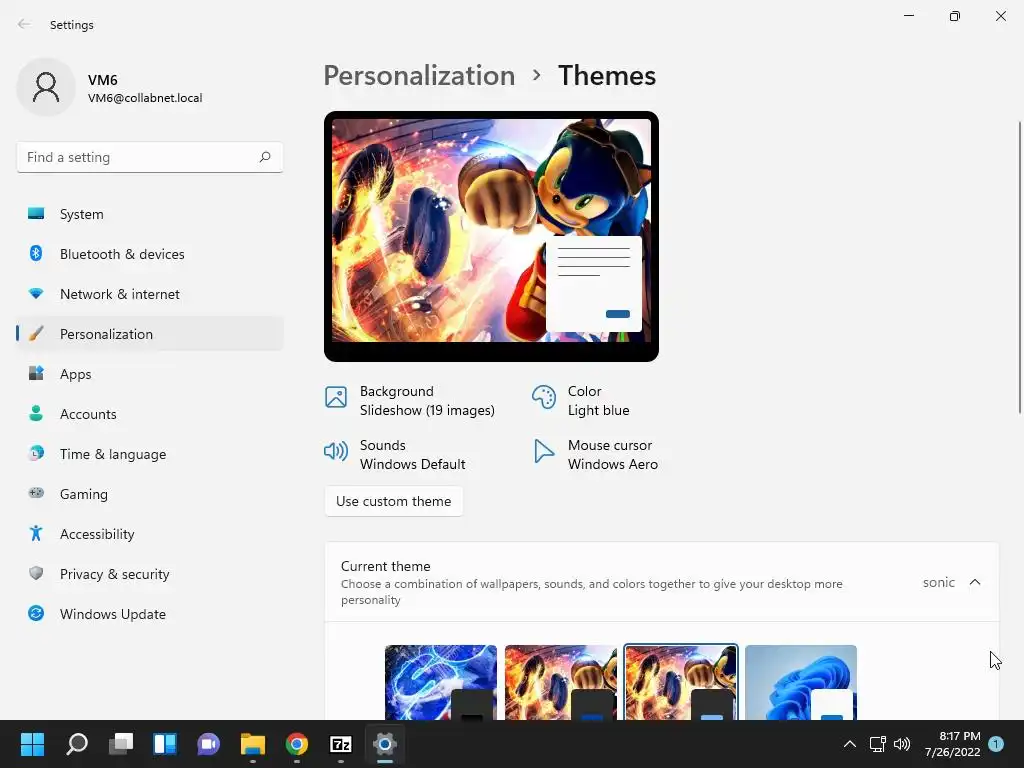Open Color Light blue setting
Image resolution: width=1024 pixels, height=768 pixels.
pyautogui.click(x=581, y=400)
